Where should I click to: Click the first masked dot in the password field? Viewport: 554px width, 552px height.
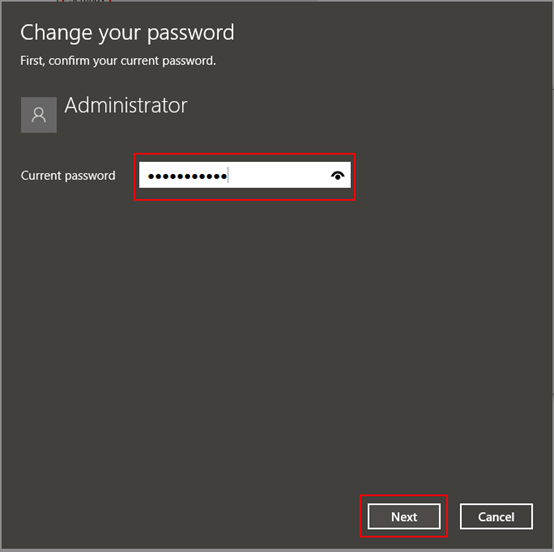(151, 176)
